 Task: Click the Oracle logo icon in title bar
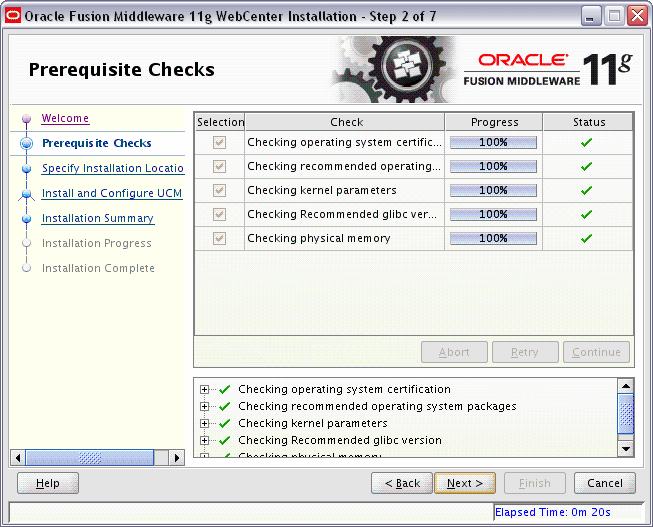point(12,16)
